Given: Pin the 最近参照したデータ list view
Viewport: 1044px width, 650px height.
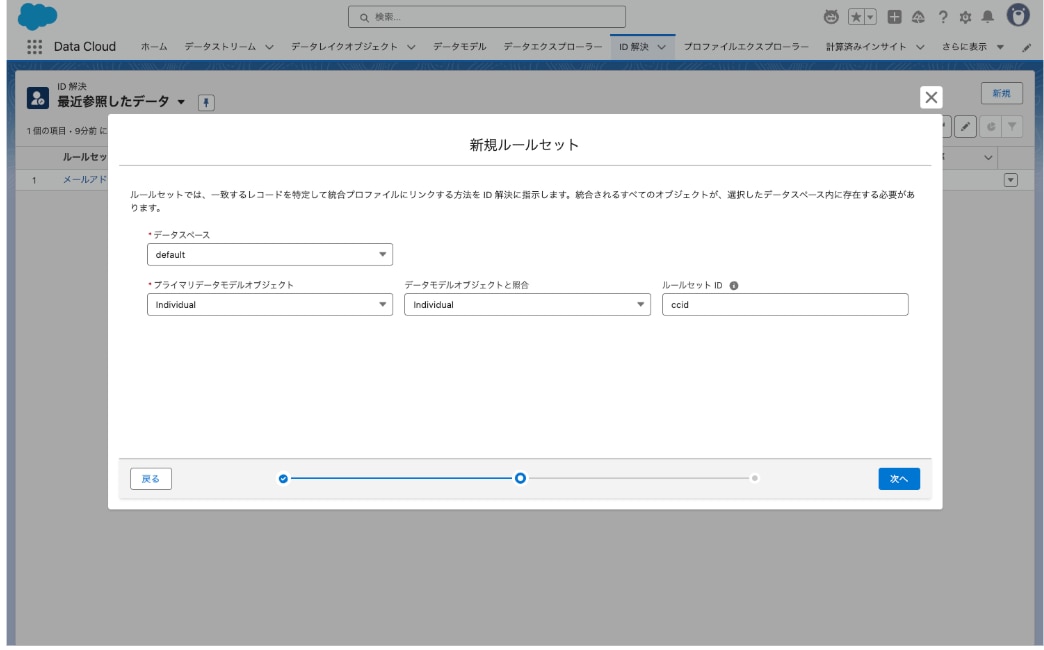Looking at the screenshot, I should click(209, 103).
